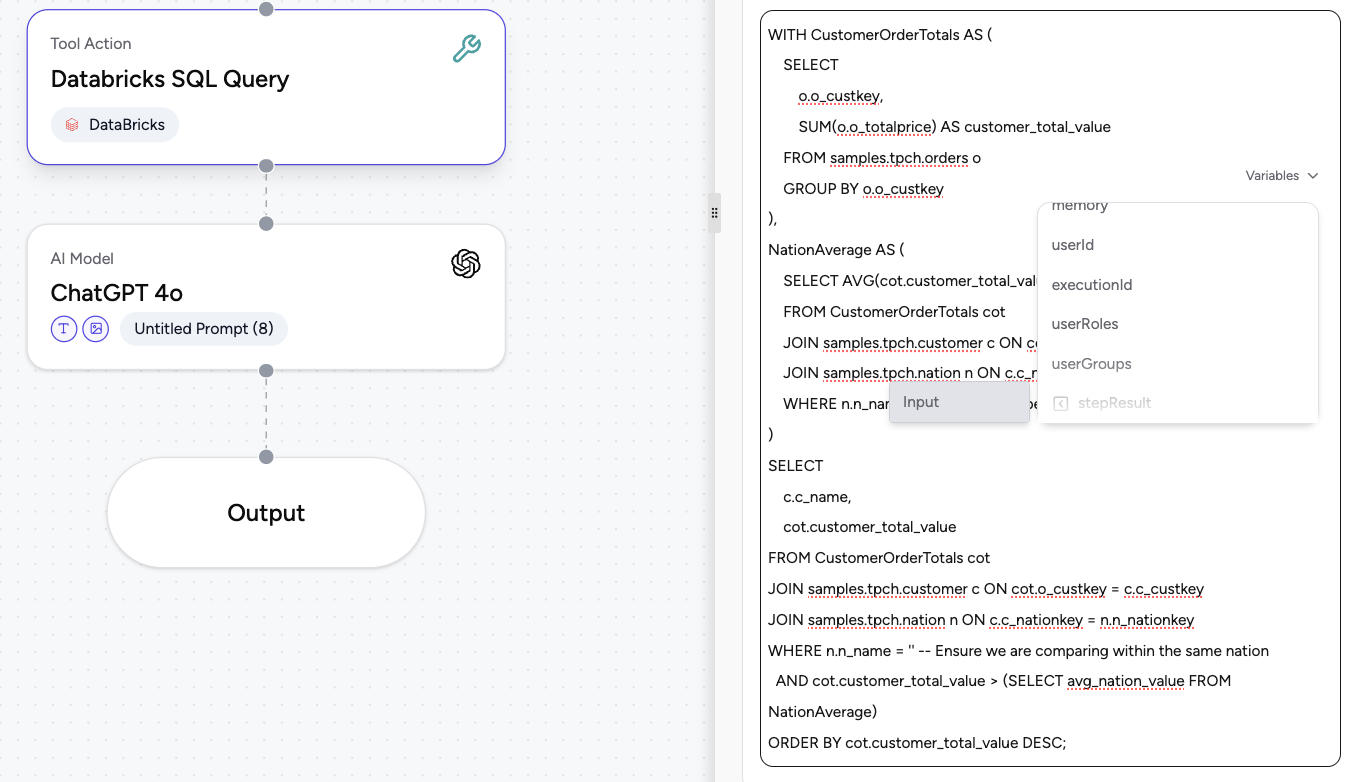Choose userRoles variable

(1178, 324)
